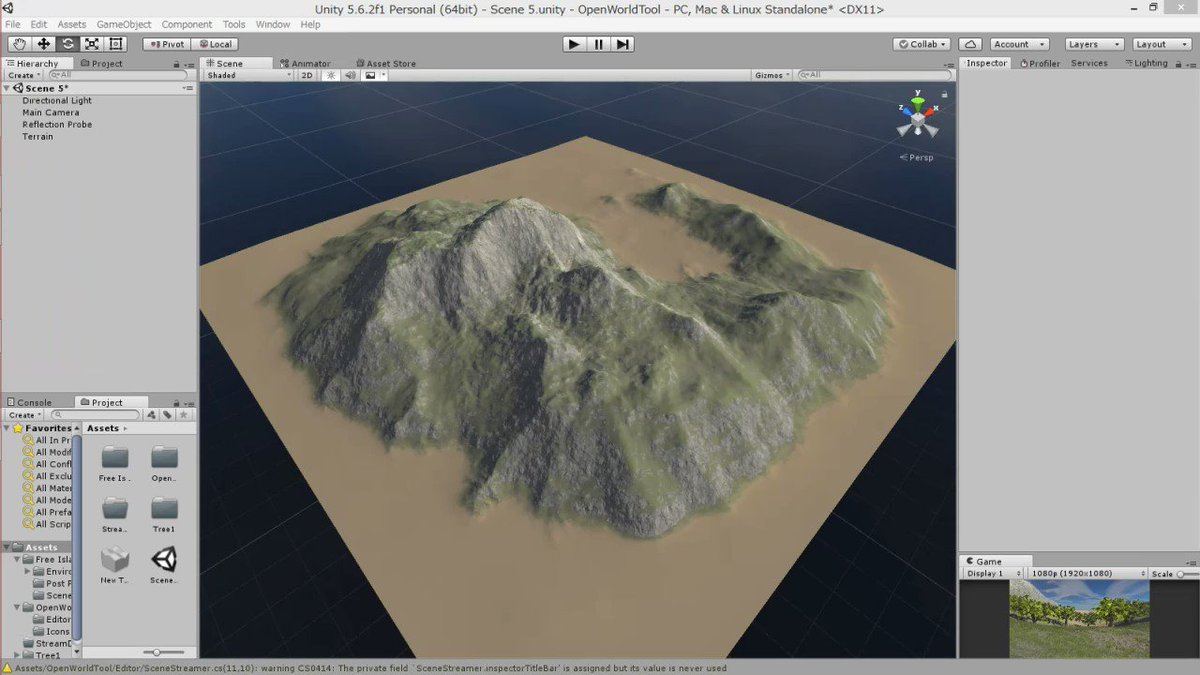Open the Gizmos dropdown
The image size is (1200, 675).
773,75
